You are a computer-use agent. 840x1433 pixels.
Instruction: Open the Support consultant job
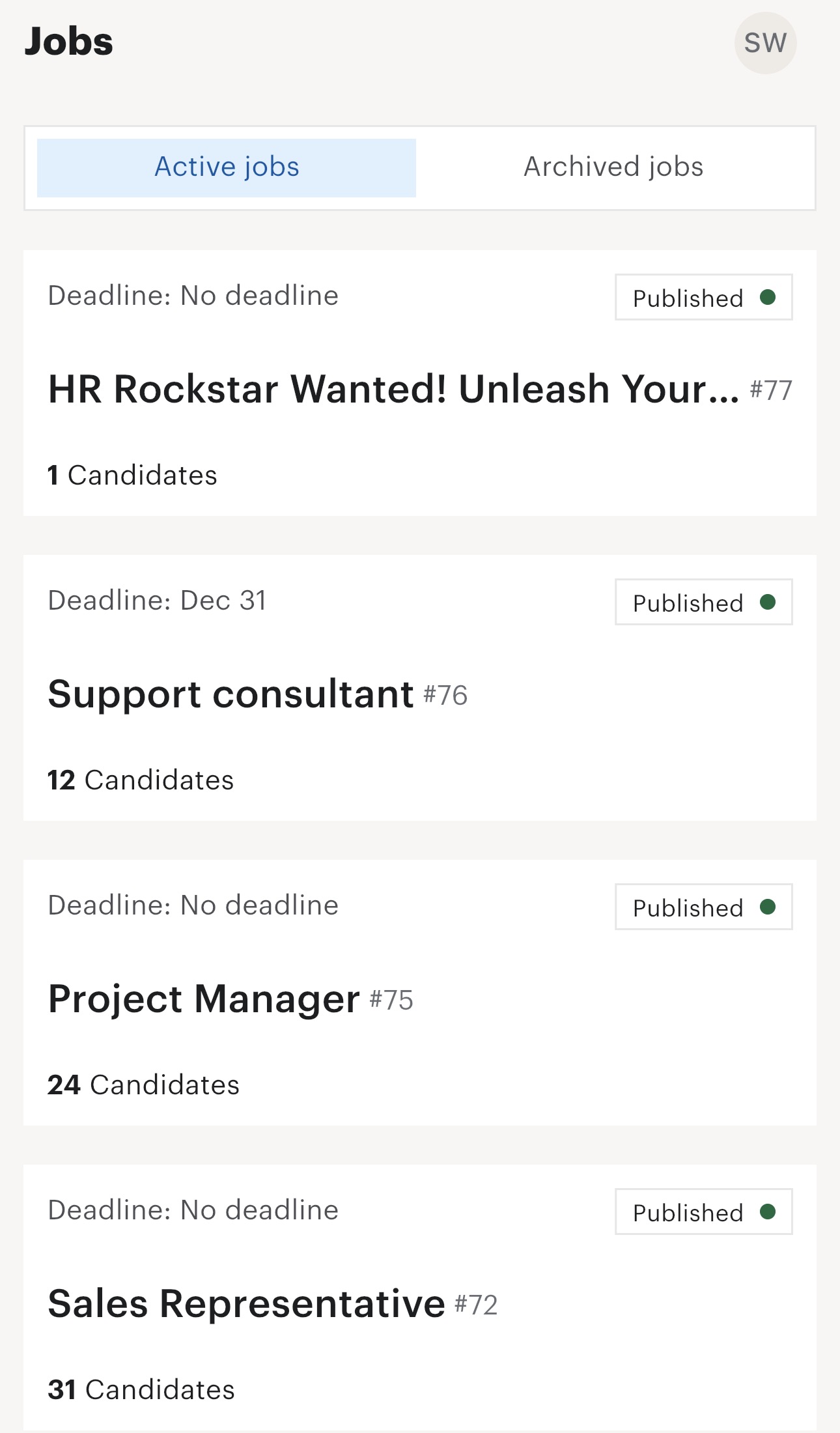(231, 694)
